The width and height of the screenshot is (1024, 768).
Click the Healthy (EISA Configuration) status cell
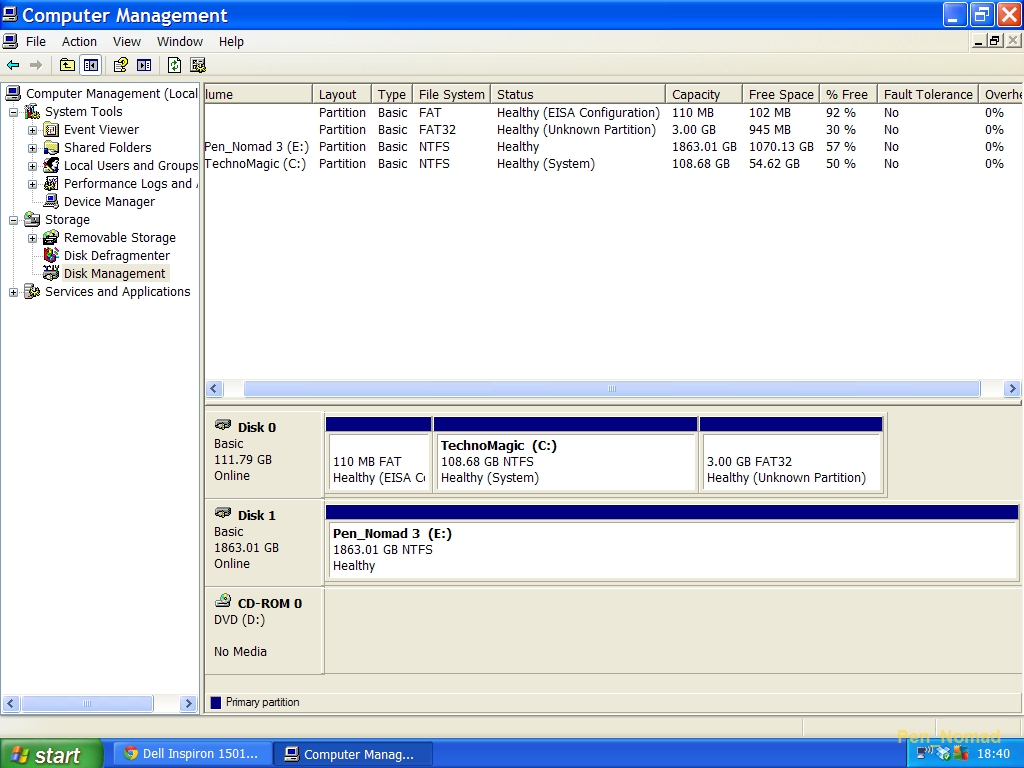pos(578,112)
